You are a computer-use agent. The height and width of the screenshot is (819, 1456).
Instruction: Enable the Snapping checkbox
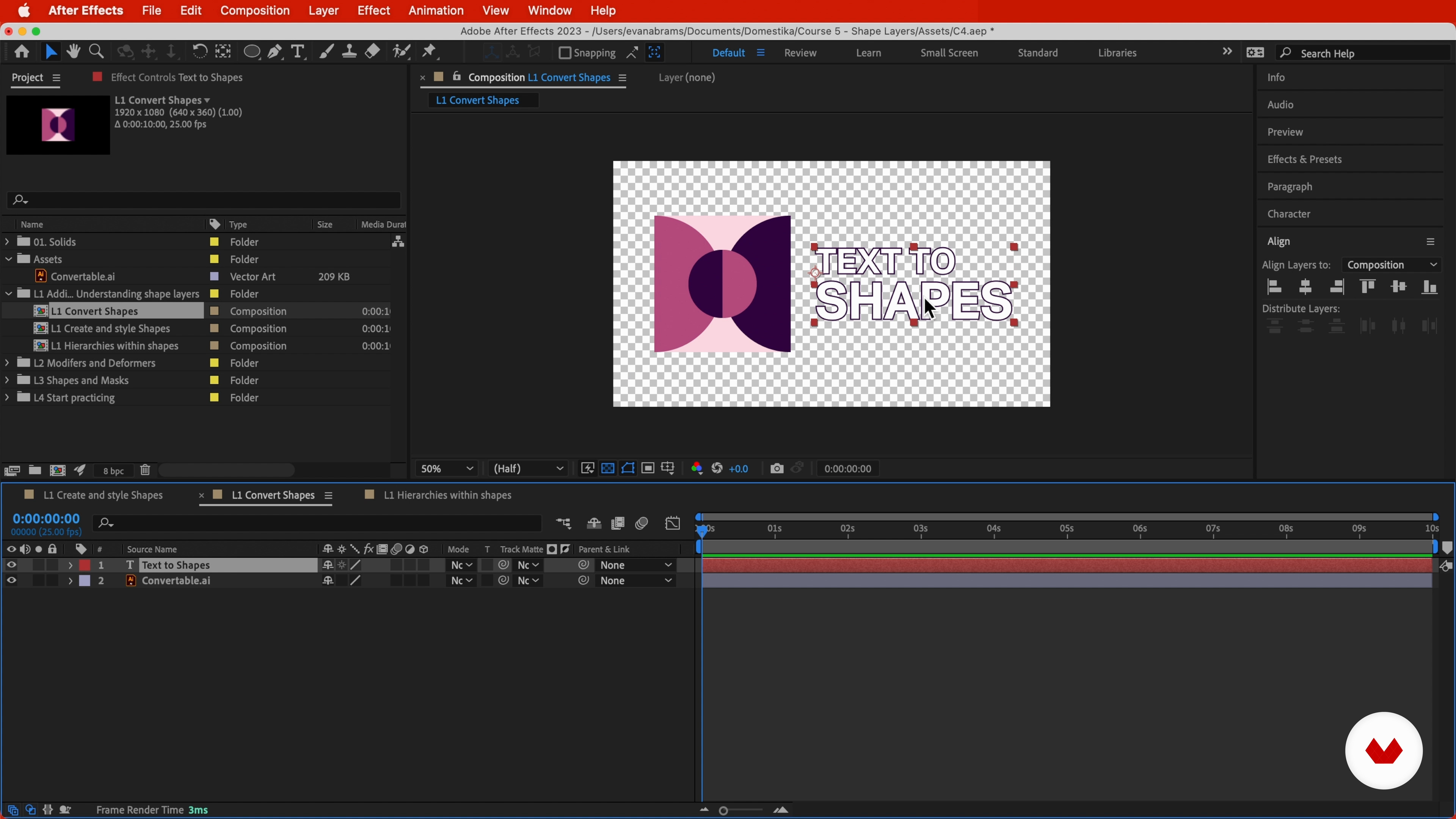[564, 53]
